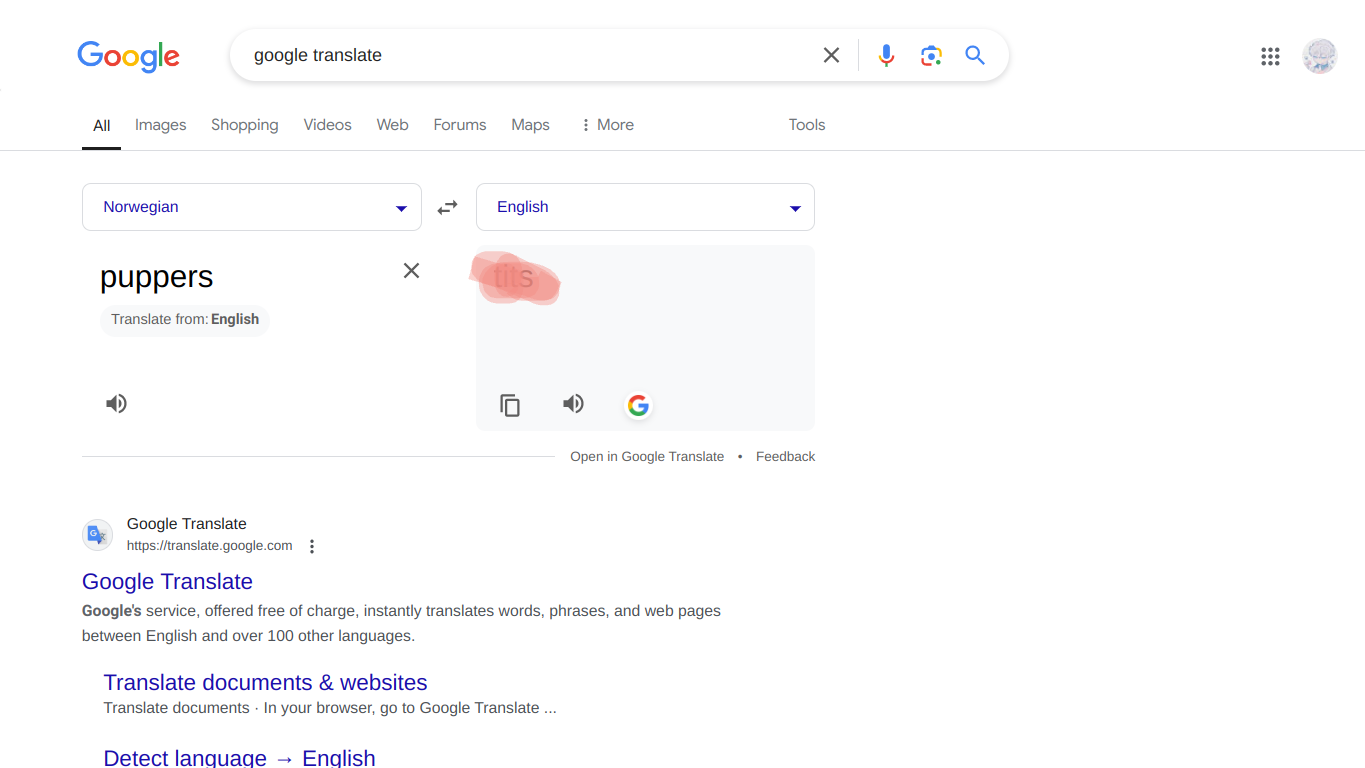Click the magnifying glass search button

pyautogui.click(x=975, y=56)
